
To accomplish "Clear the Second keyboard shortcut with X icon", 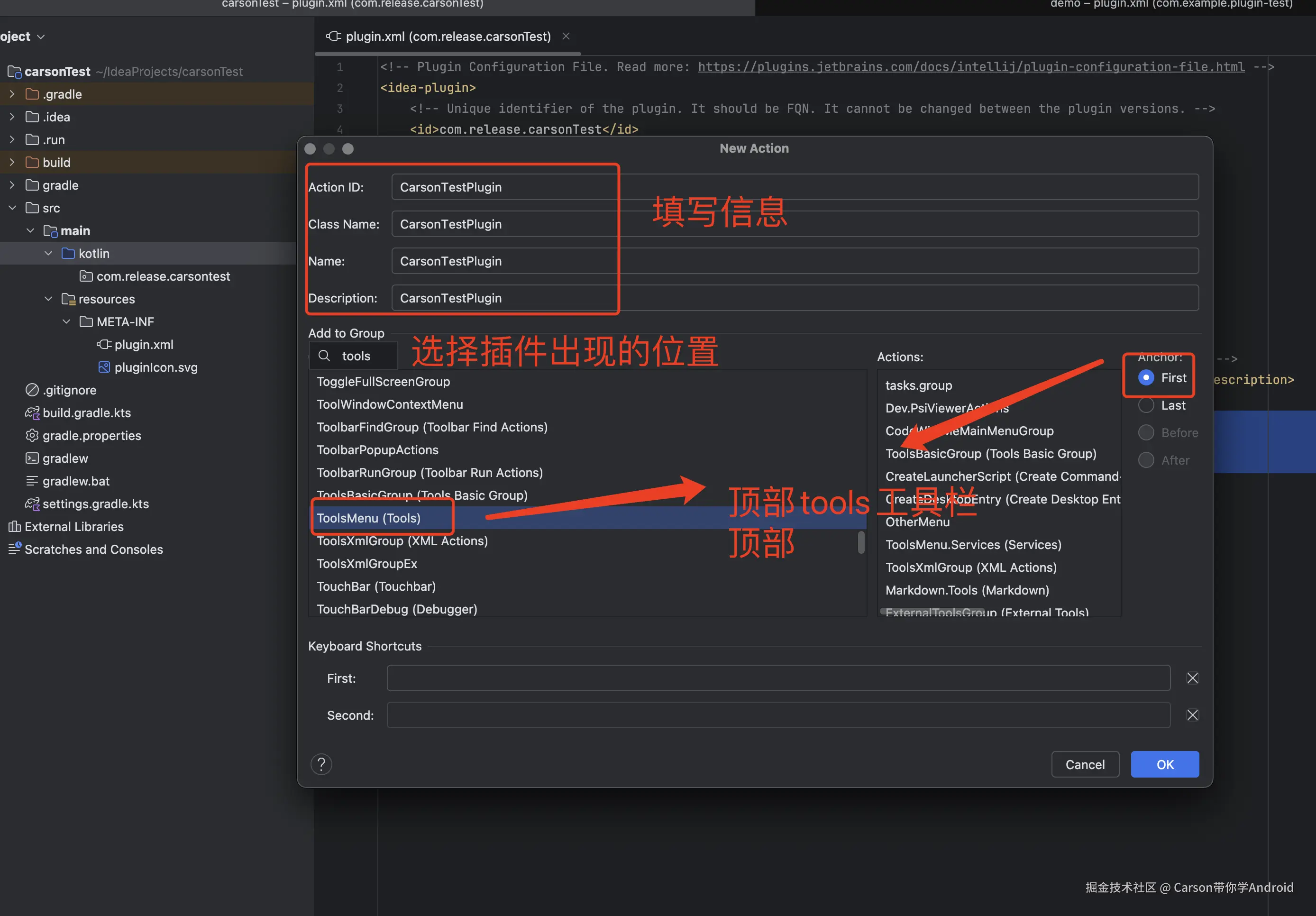I will coord(1192,715).
